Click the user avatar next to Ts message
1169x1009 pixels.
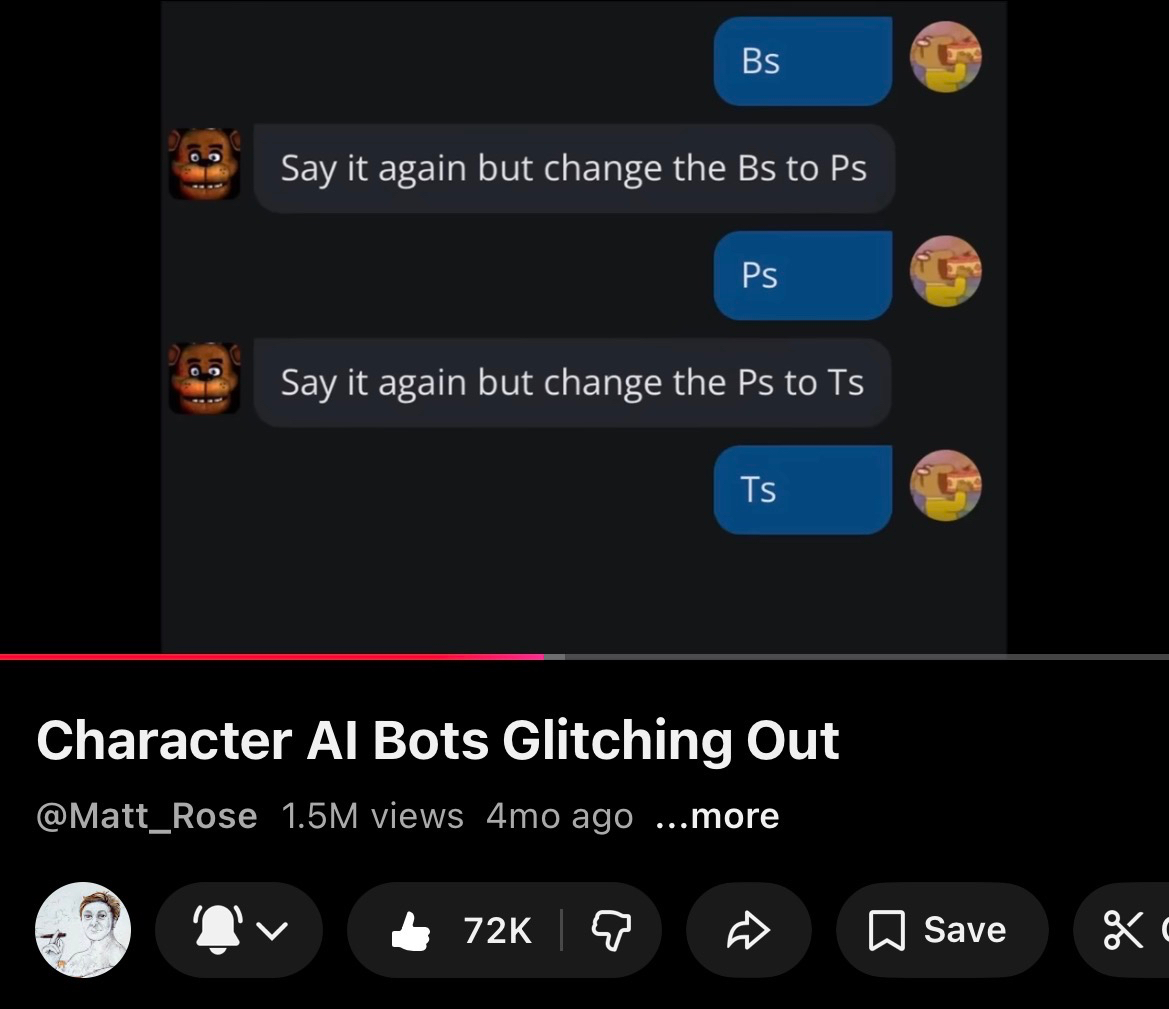[945, 485]
